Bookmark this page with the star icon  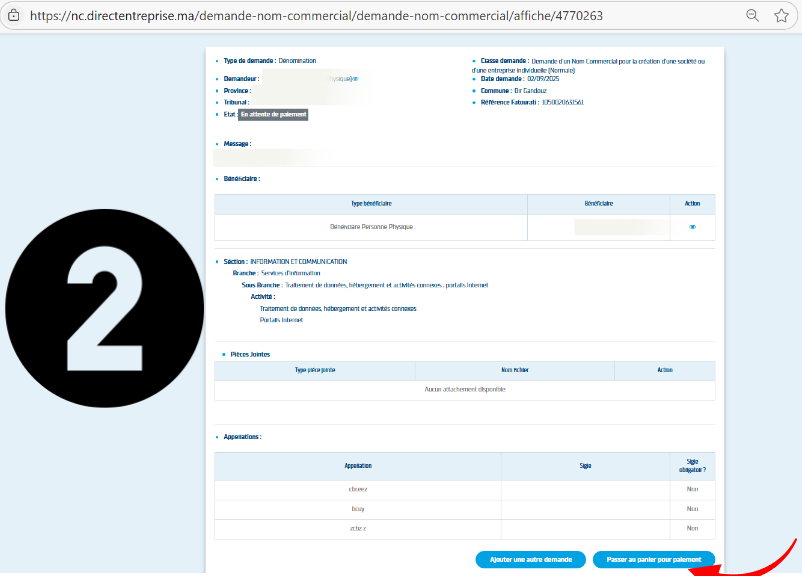[781, 16]
